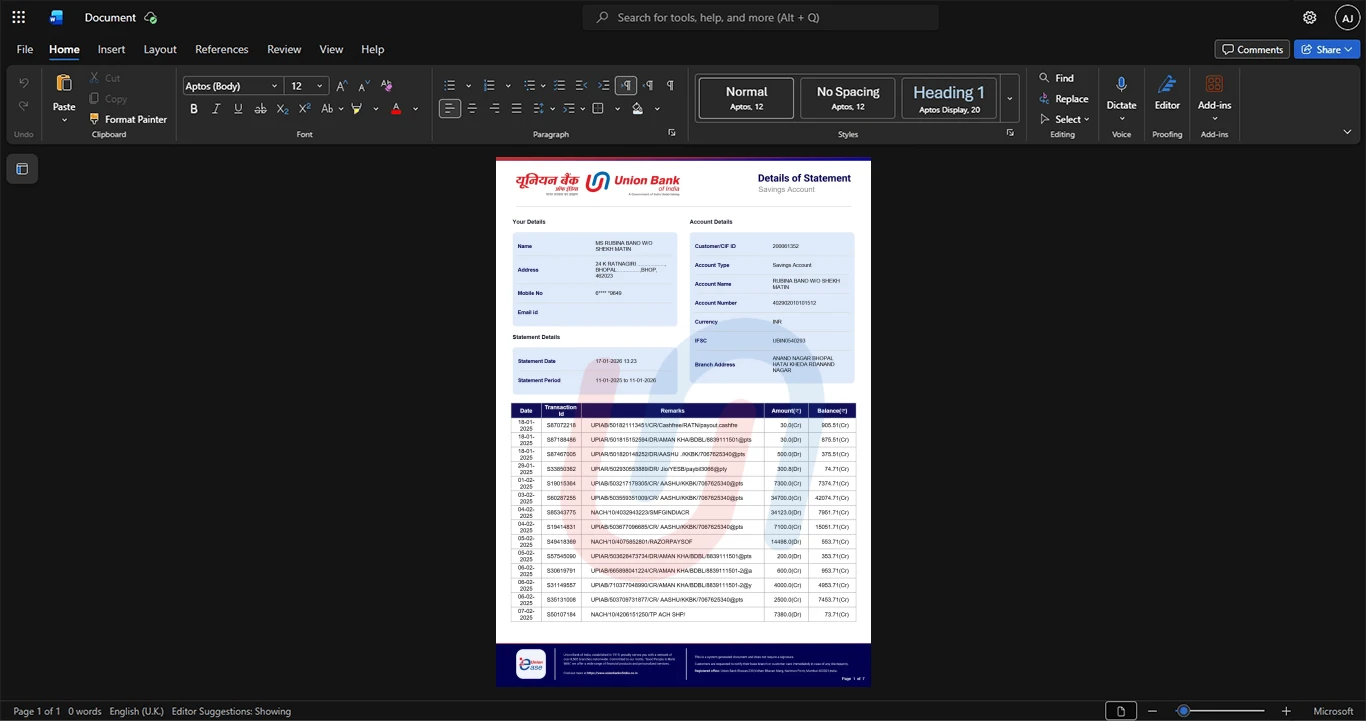
Task: Open the File menu
Action: point(25,49)
